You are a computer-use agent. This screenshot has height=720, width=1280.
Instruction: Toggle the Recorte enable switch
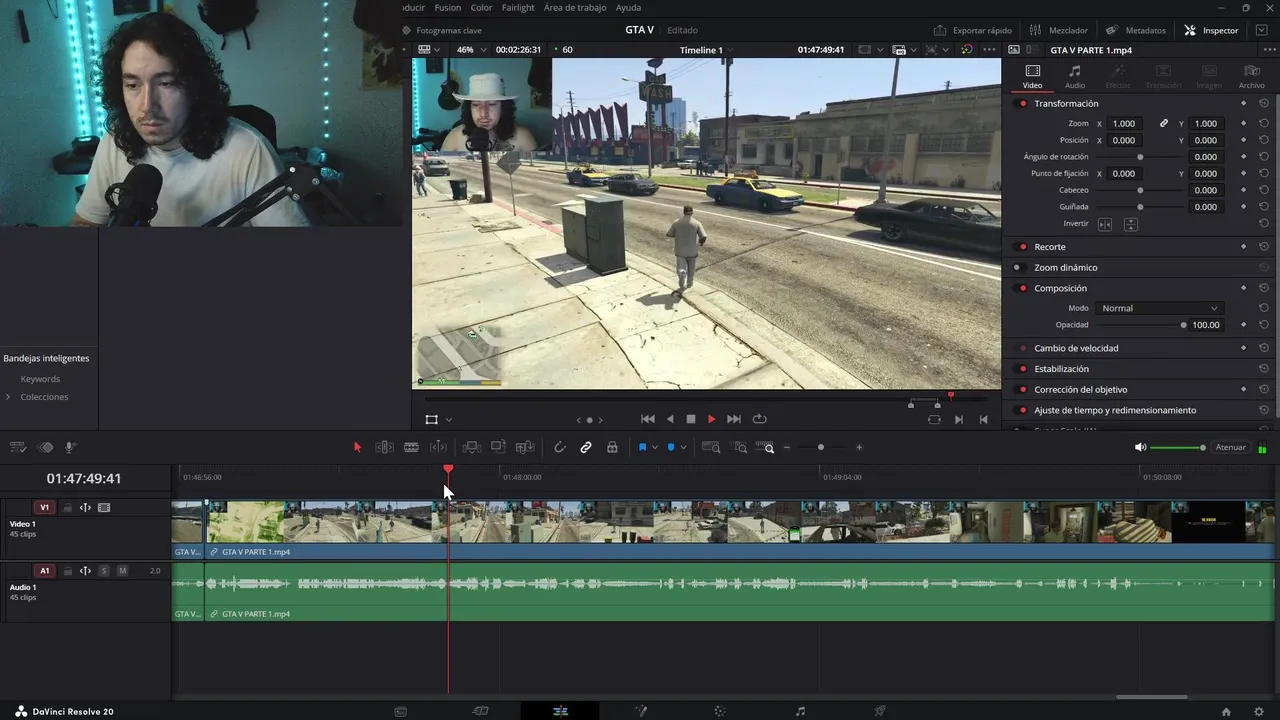pos(1022,247)
